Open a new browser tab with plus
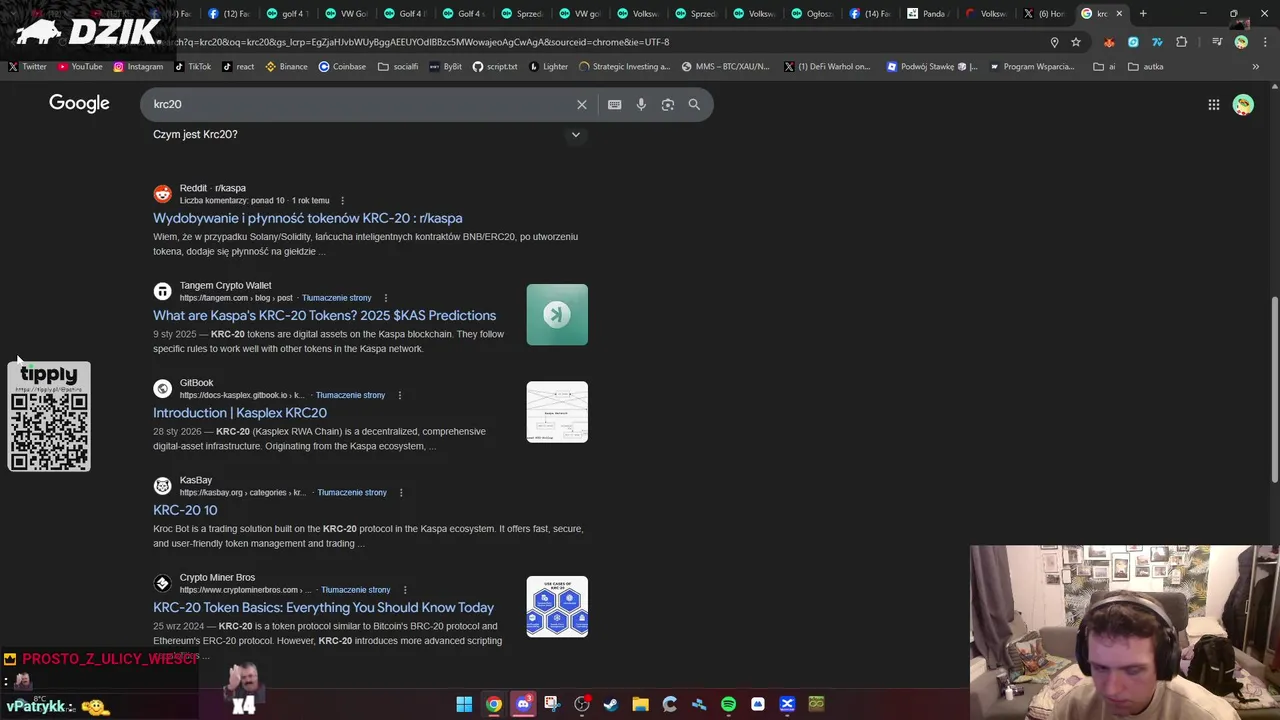The image size is (1280, 720). point(1143,13)
